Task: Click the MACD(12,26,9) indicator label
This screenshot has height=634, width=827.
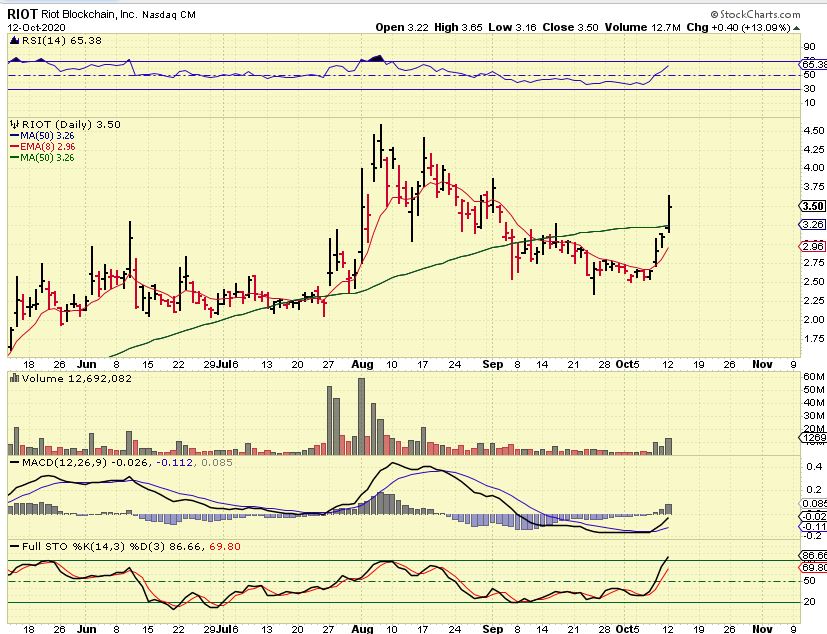Action: tap(60, 463)
